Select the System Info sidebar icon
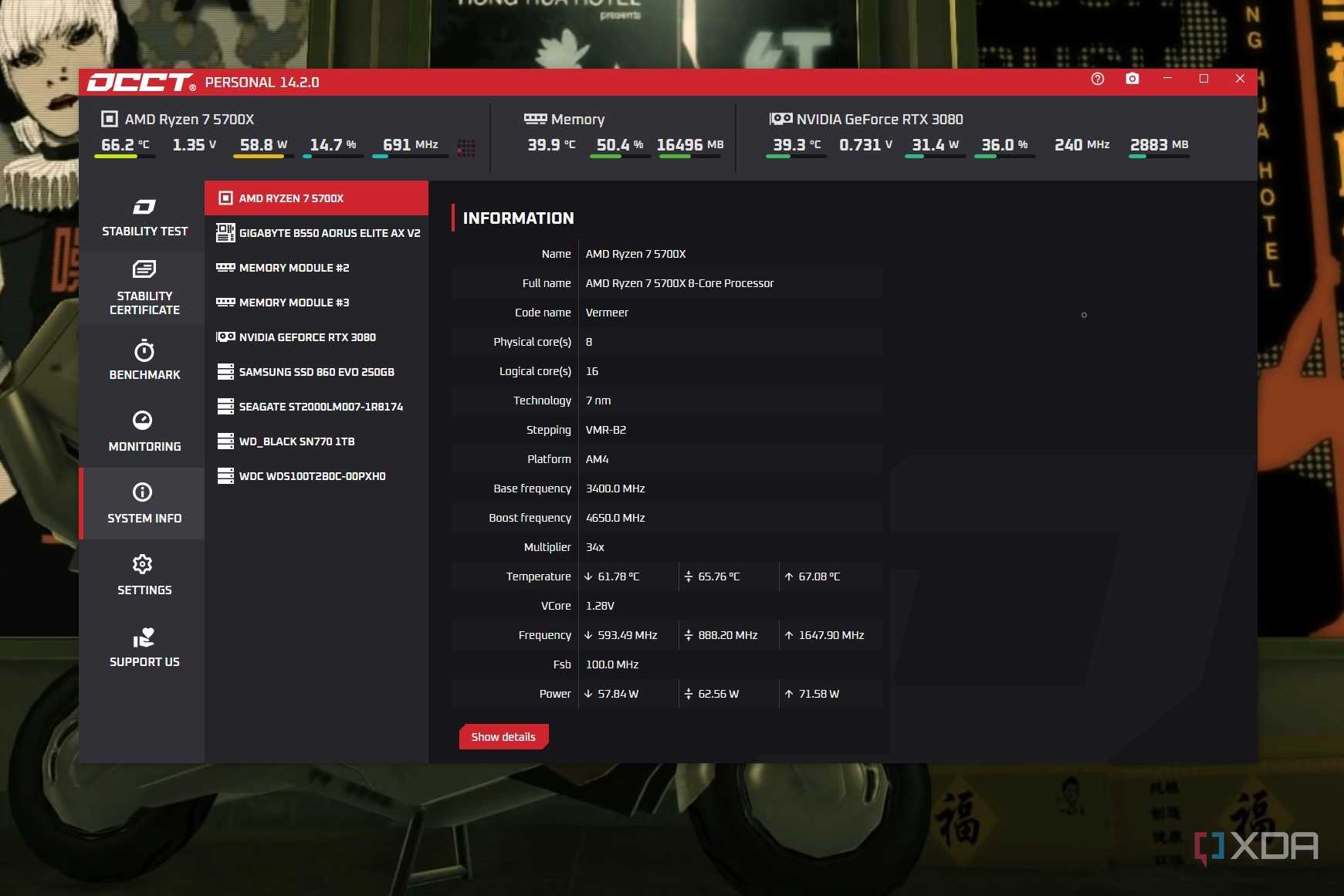1344x896 pixels. 143,492
